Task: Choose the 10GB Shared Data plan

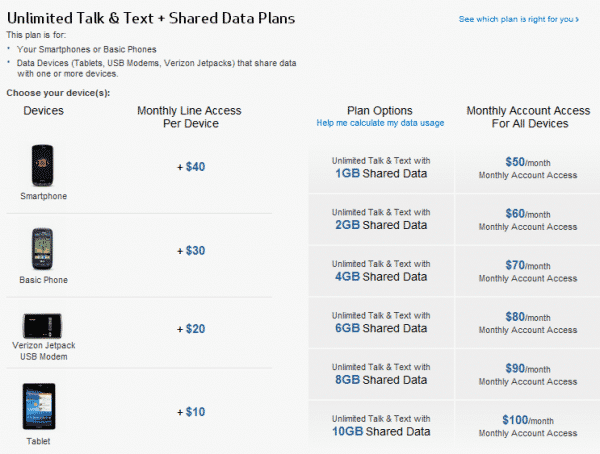Action: pos(381,426)
